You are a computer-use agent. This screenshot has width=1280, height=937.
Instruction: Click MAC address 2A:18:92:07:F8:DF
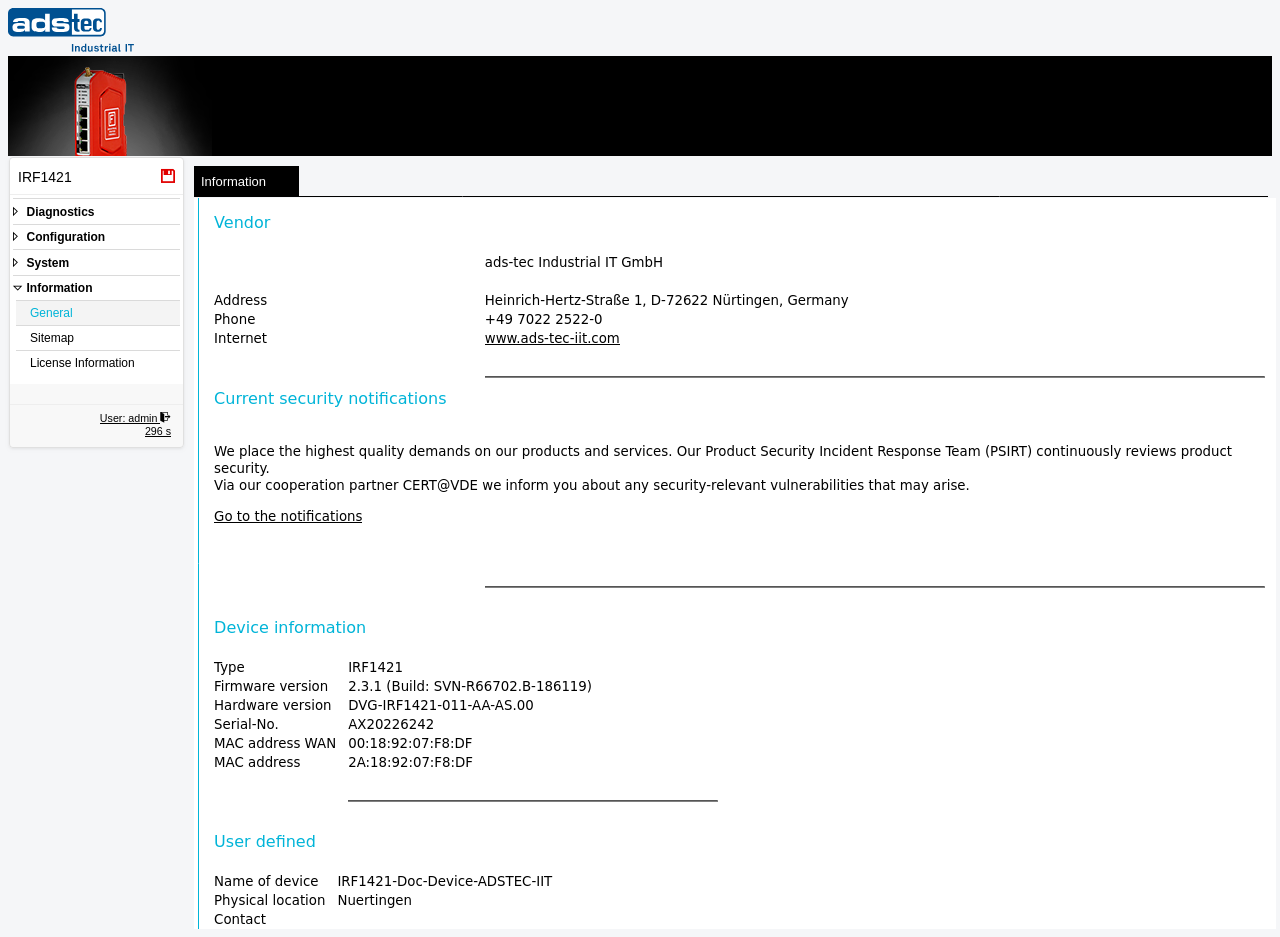point(410,762)
